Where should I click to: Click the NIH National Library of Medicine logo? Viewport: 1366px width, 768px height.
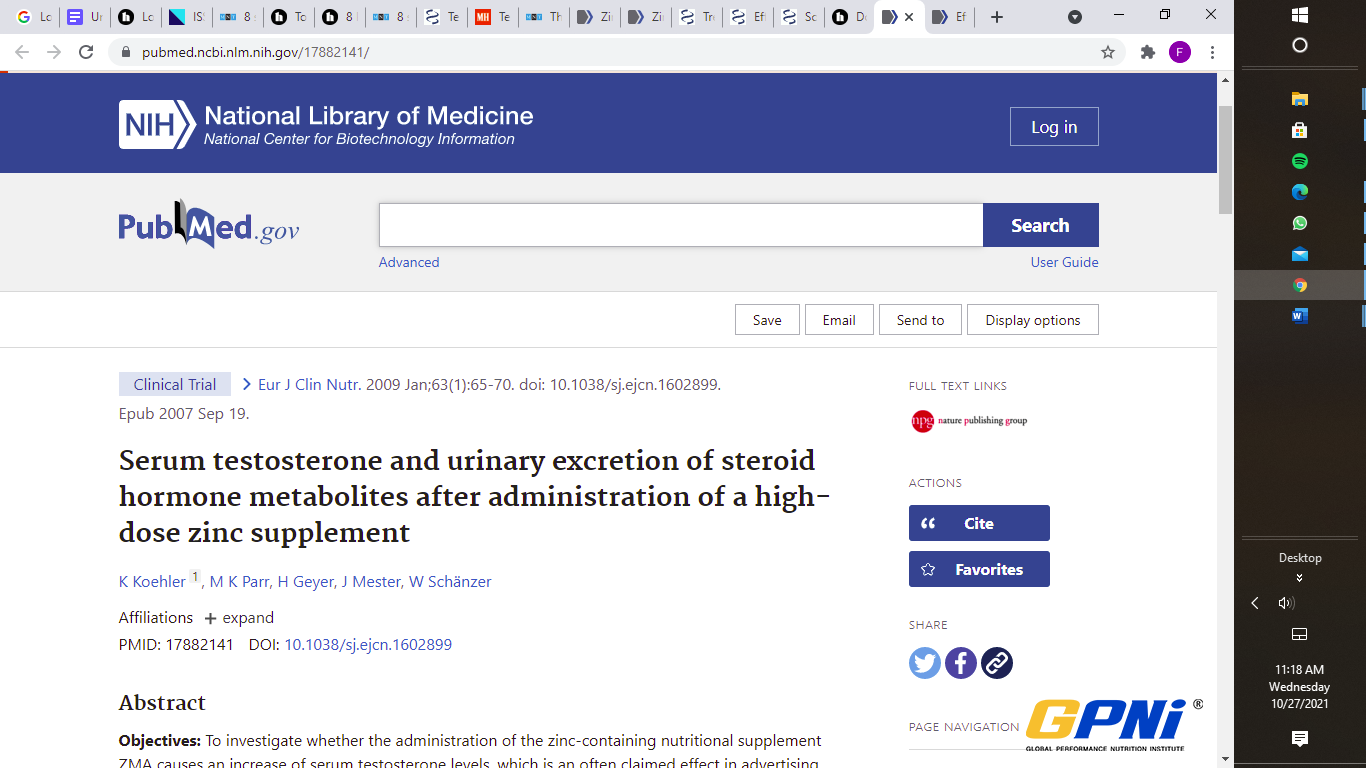tap(326, 125)
